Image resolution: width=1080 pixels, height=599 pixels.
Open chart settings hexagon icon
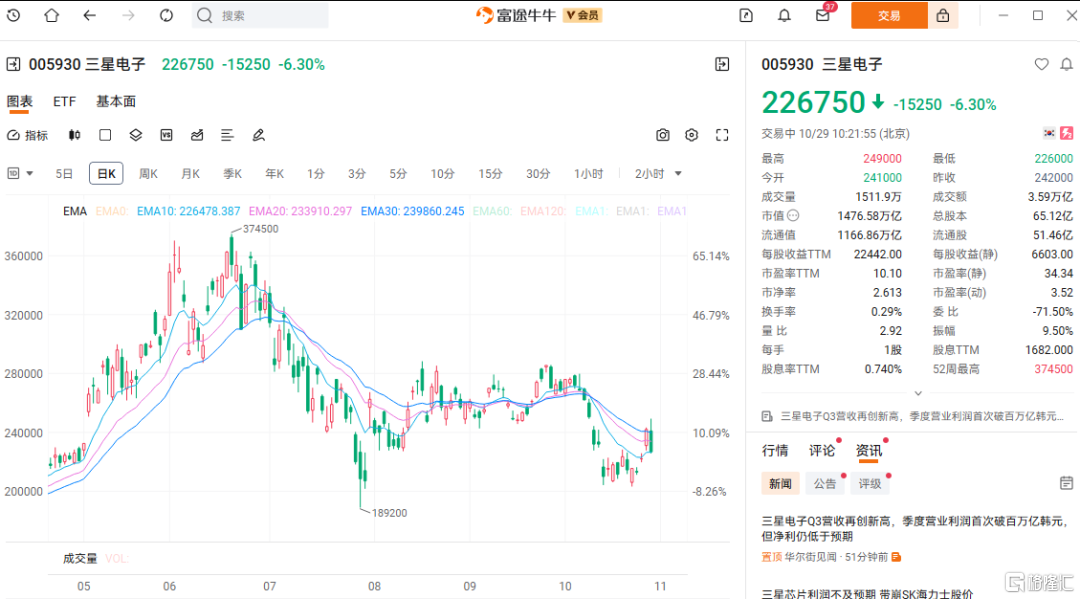(x=692, y=135)
